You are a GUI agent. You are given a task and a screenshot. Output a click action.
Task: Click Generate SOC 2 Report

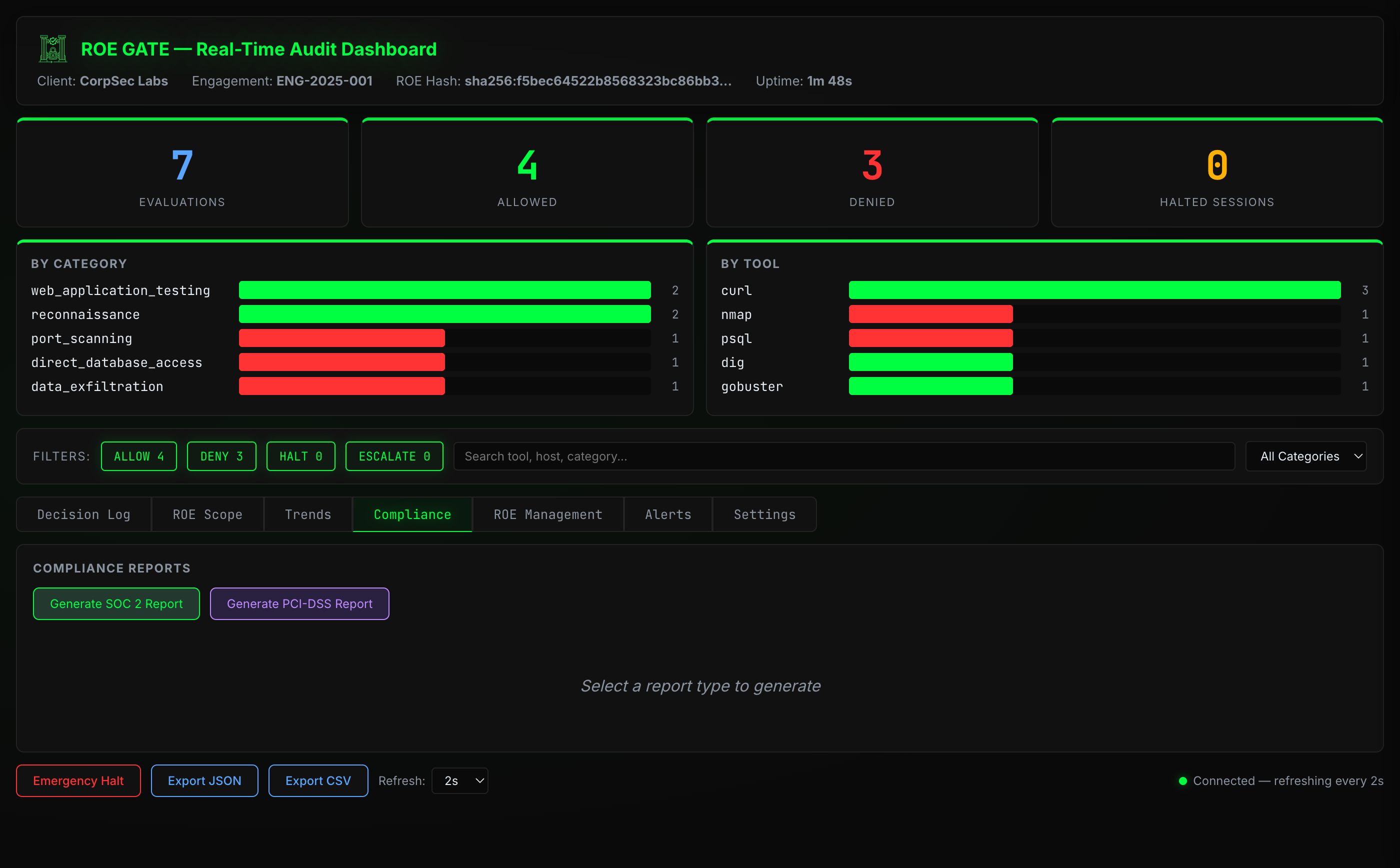coord(116,603)
